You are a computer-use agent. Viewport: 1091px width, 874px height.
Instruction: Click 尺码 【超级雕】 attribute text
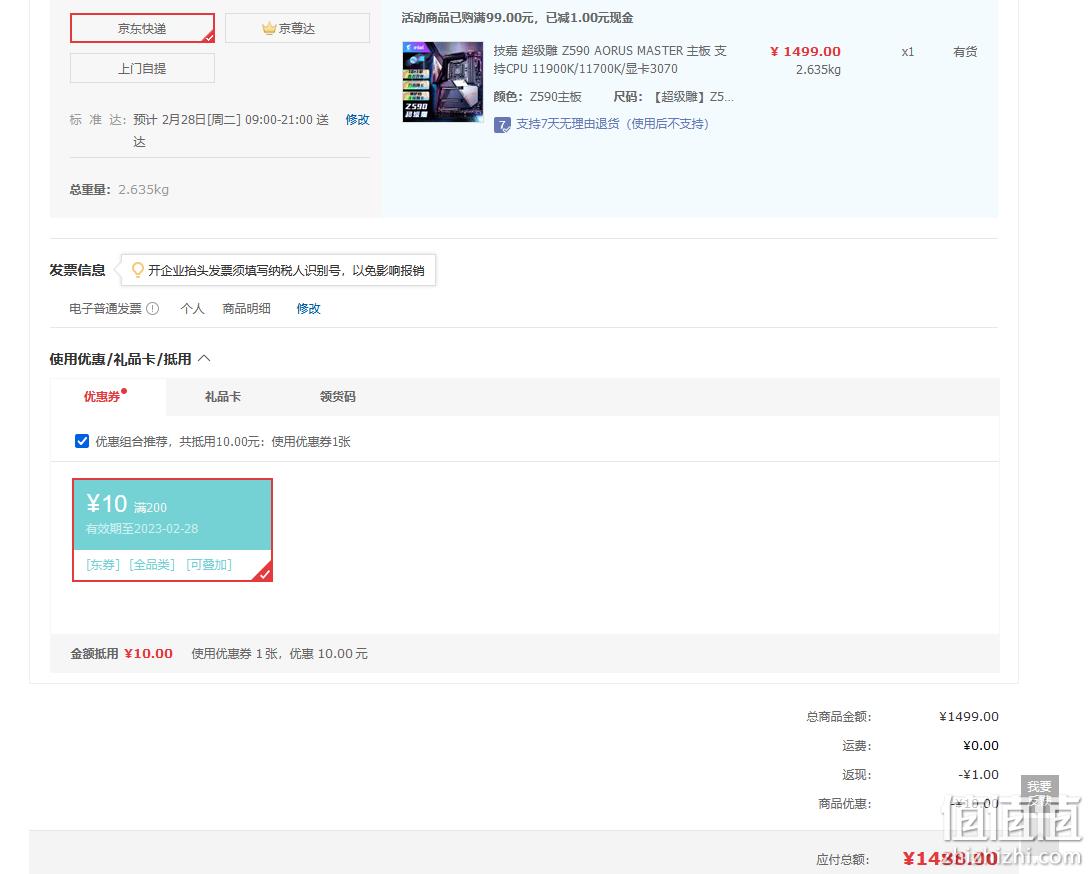(x=674, y=97)
